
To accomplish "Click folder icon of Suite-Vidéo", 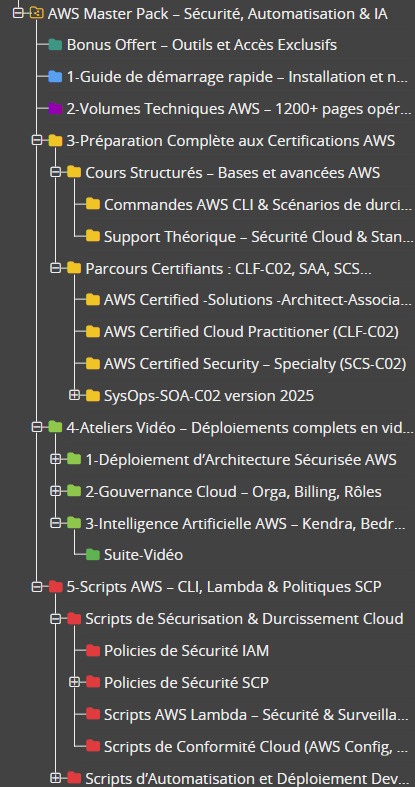I will coord(93,555).
